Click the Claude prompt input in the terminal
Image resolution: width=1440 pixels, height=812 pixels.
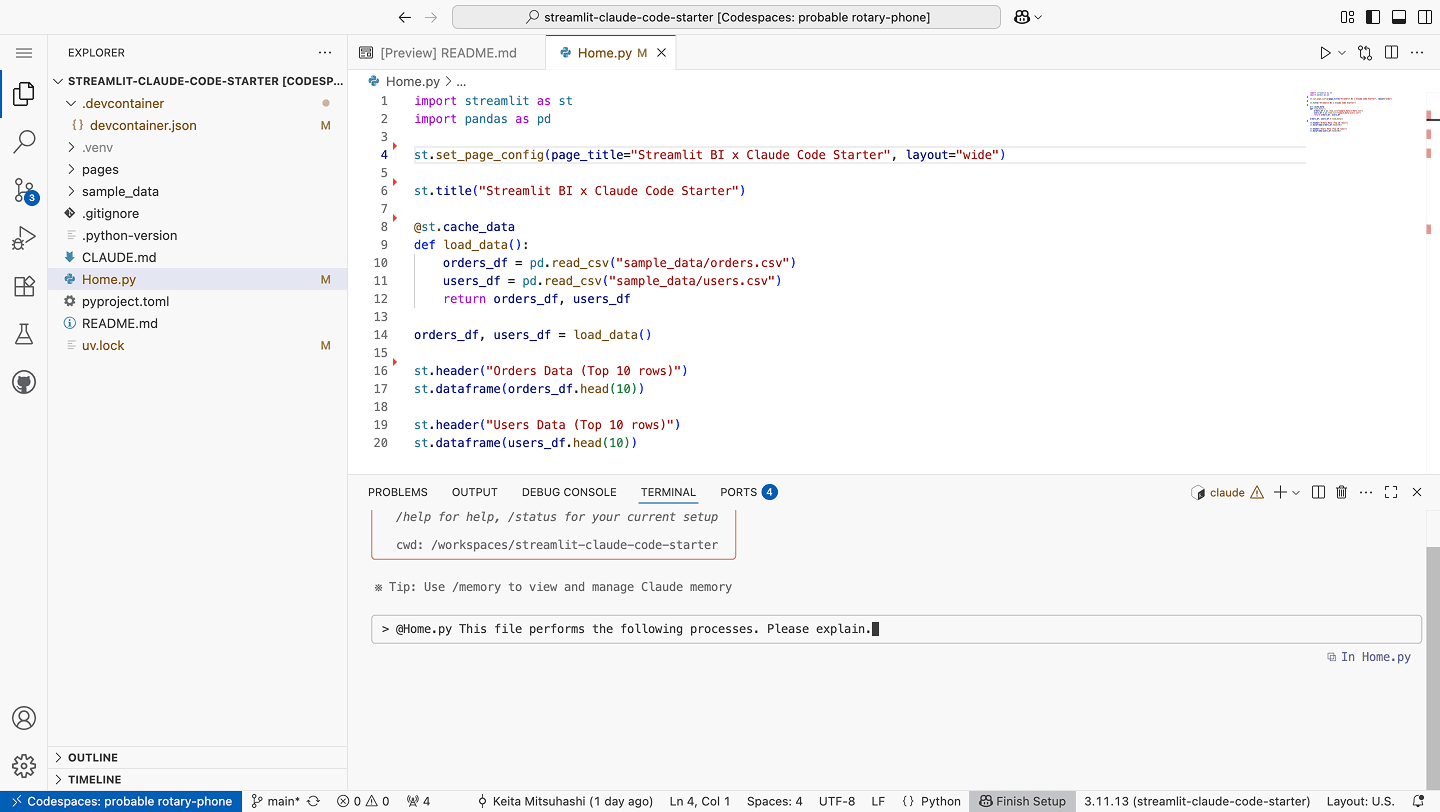point(895,628)
